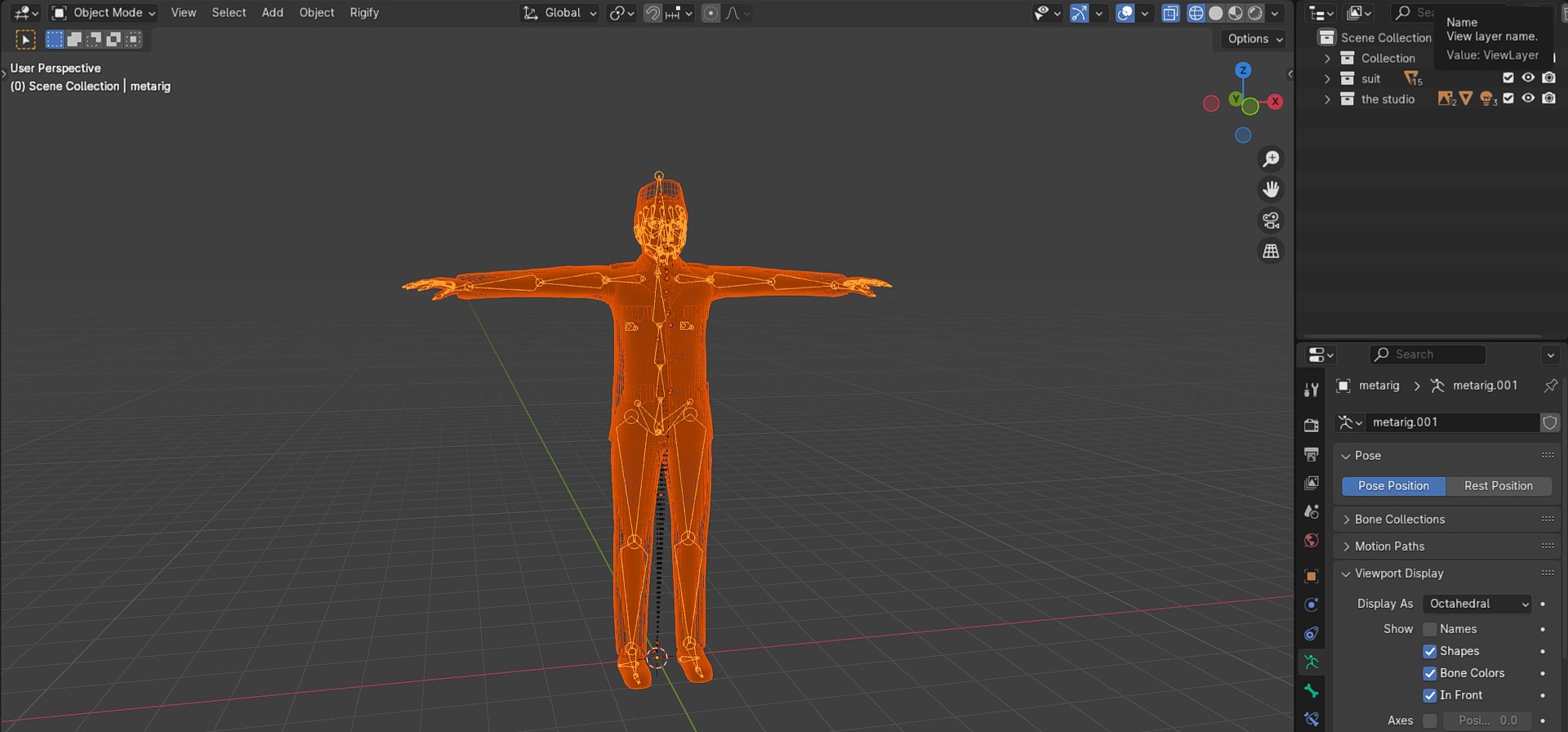Open the Object Mode dropdown
Viewport: 1568px width, 732px height.
[103, 12]
